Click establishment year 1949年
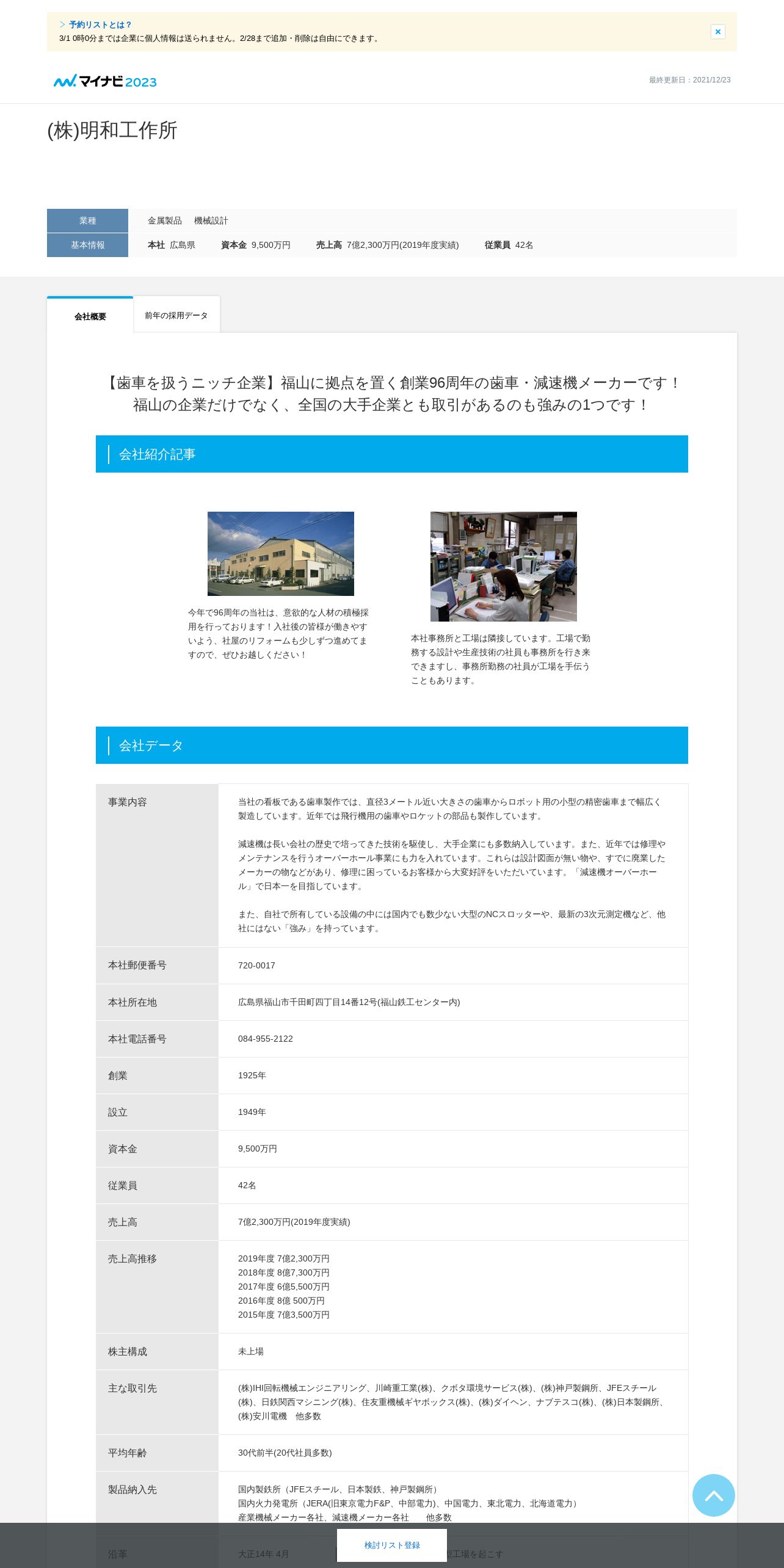This screenshot has height=1568, width=784. (x=252, y=1112)
